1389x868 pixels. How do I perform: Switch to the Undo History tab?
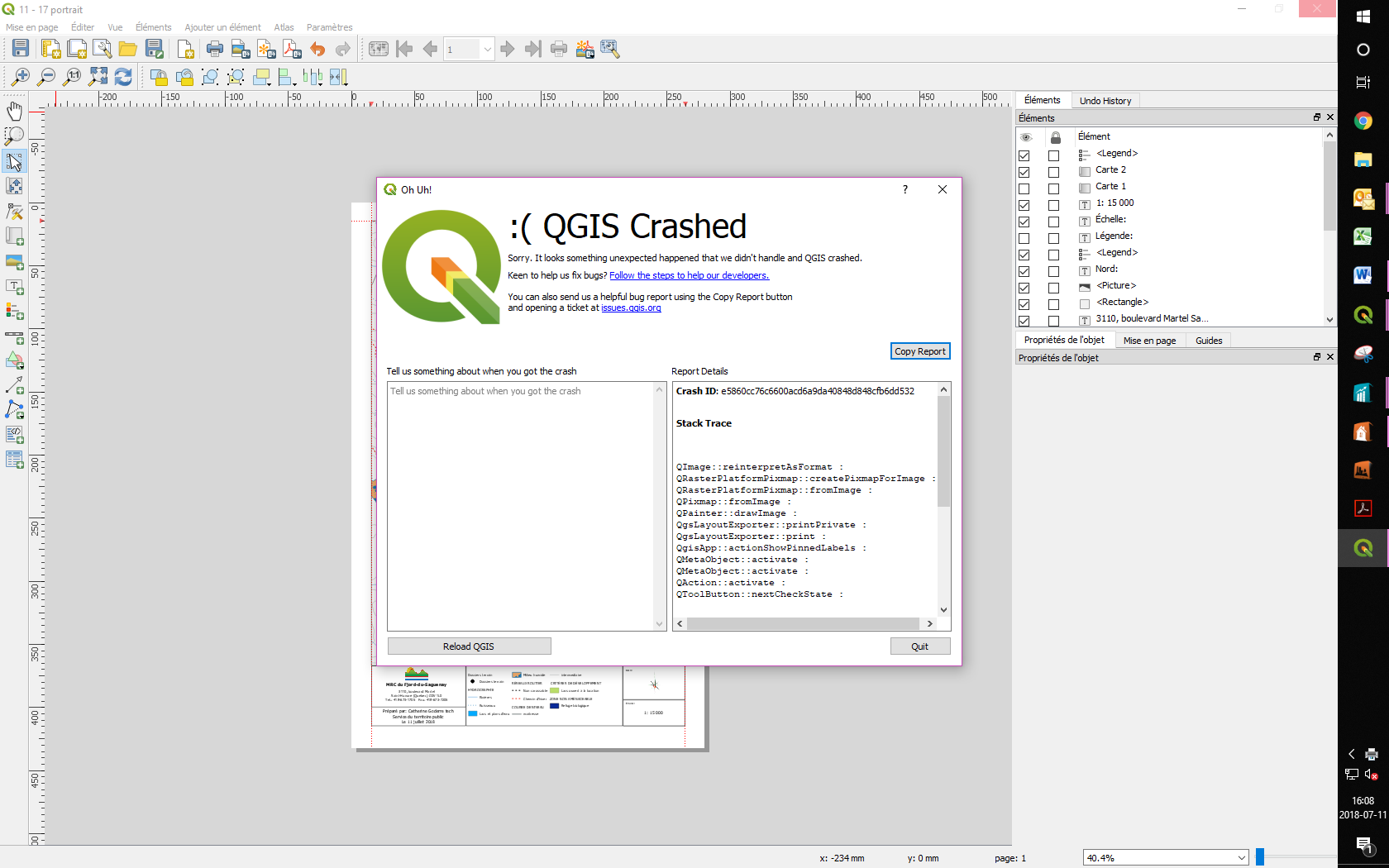(1105, 100)
